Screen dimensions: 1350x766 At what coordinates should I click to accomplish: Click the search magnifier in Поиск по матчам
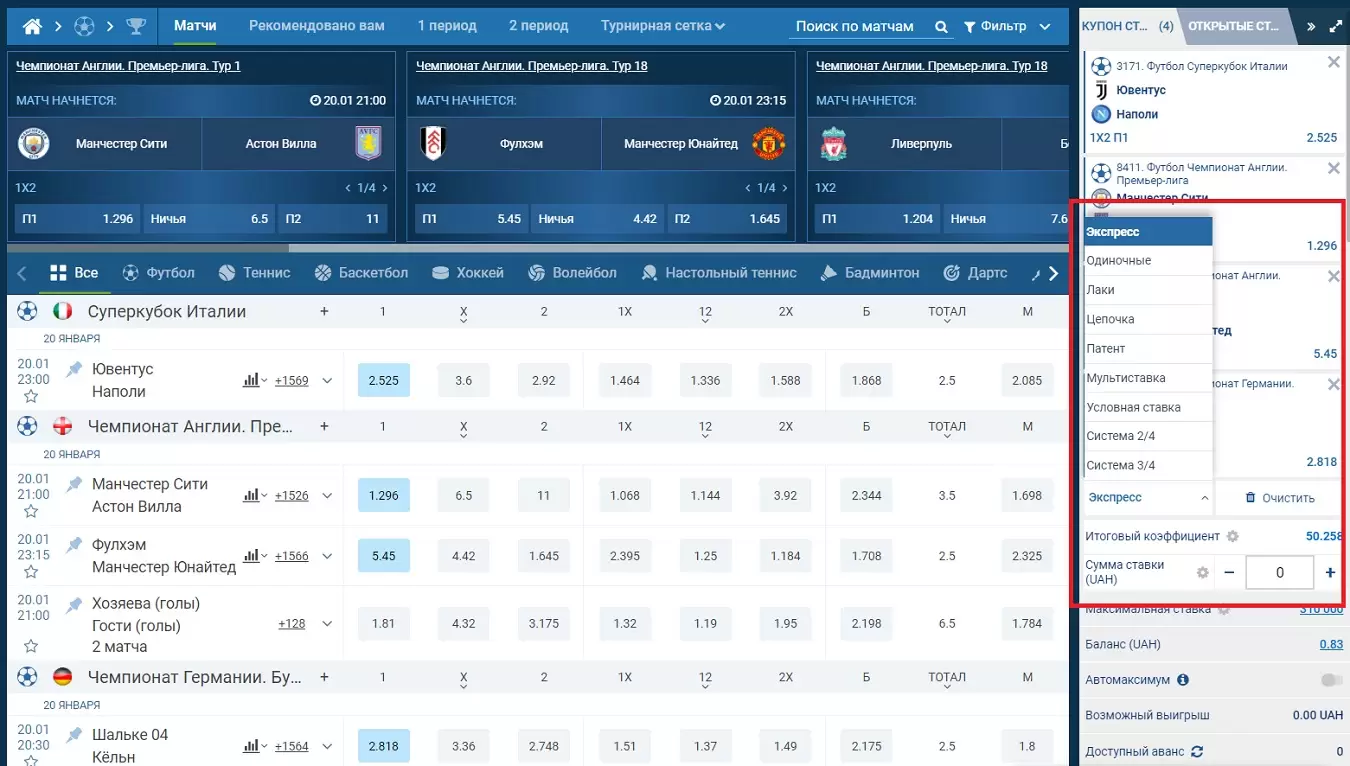pyautogui.click(x=940, y=24)
